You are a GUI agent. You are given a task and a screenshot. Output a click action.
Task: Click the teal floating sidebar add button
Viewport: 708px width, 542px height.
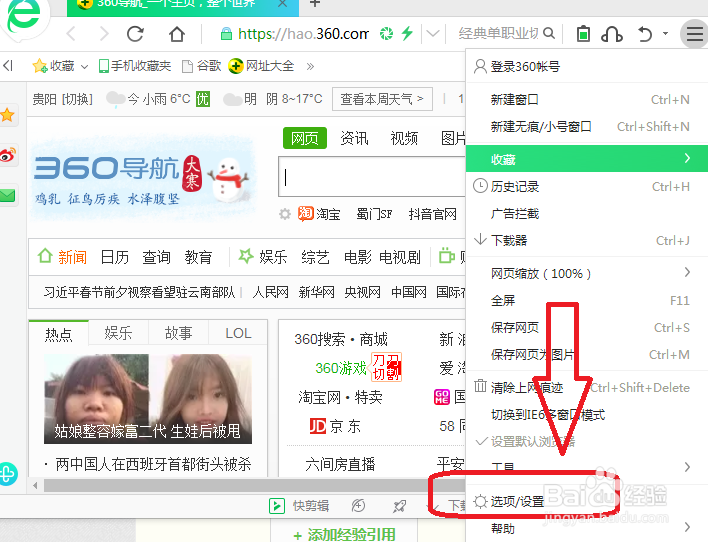(8, 474)
